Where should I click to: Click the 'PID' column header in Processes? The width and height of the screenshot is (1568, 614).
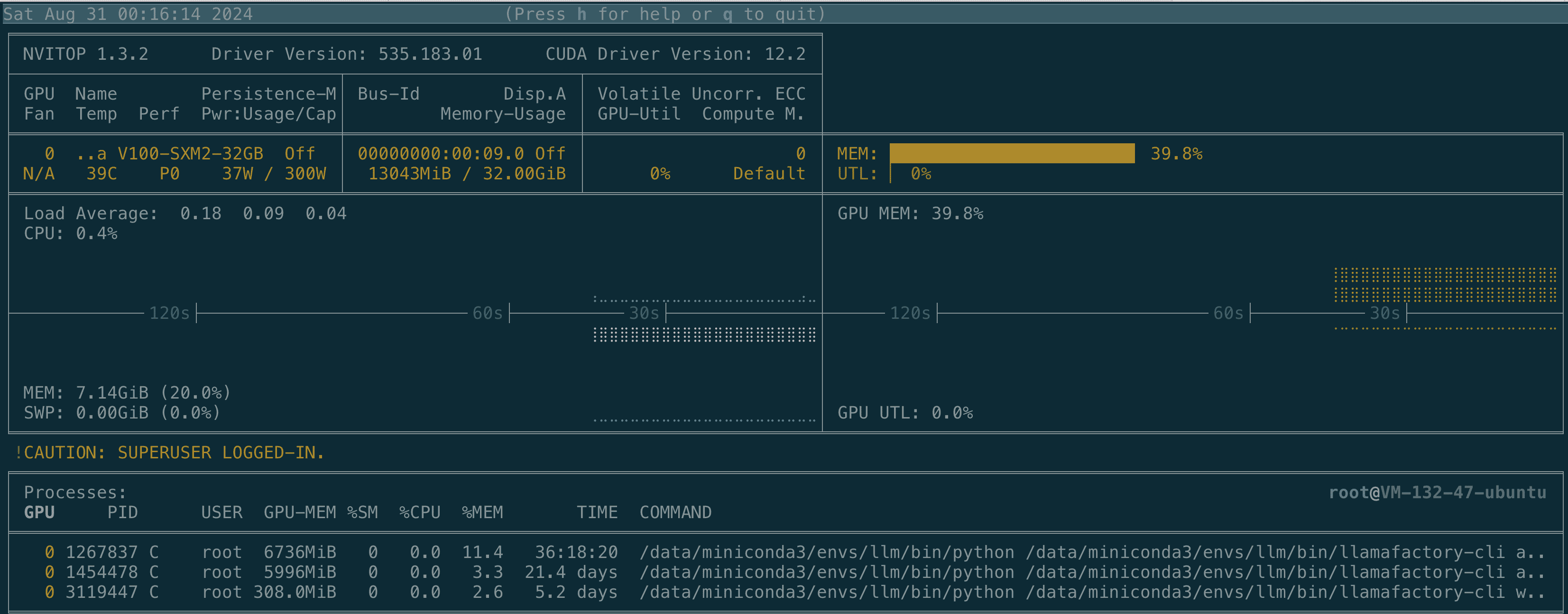[x=122, y=512]
